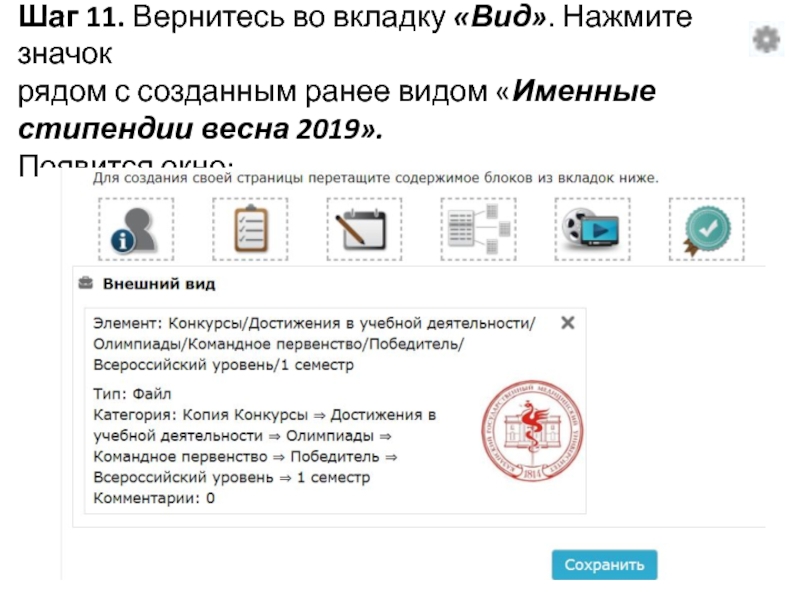This screenshot has height=600, width=800.
Task: Select the profile info person block icon
Action: click(136, 230)
